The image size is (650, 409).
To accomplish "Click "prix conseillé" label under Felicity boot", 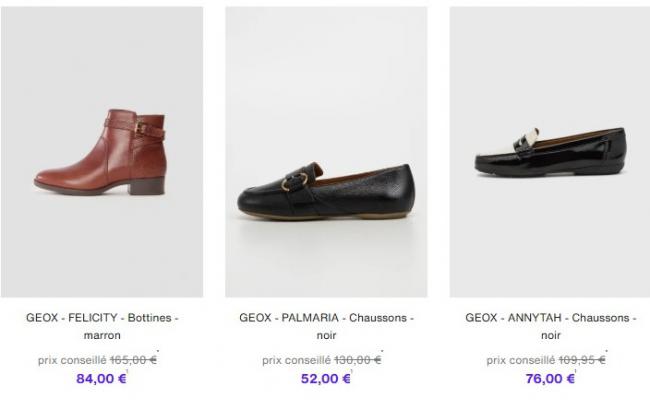I will point(72,359).
